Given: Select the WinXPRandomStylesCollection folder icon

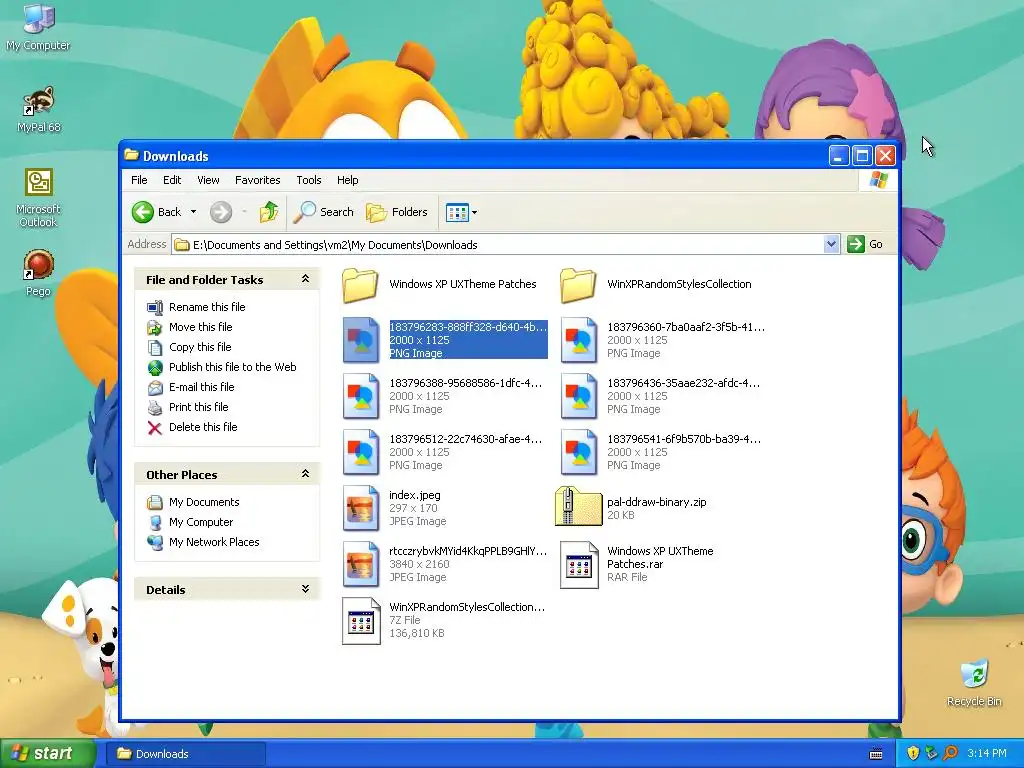Looking at the screenshot, I should point(579,285).
